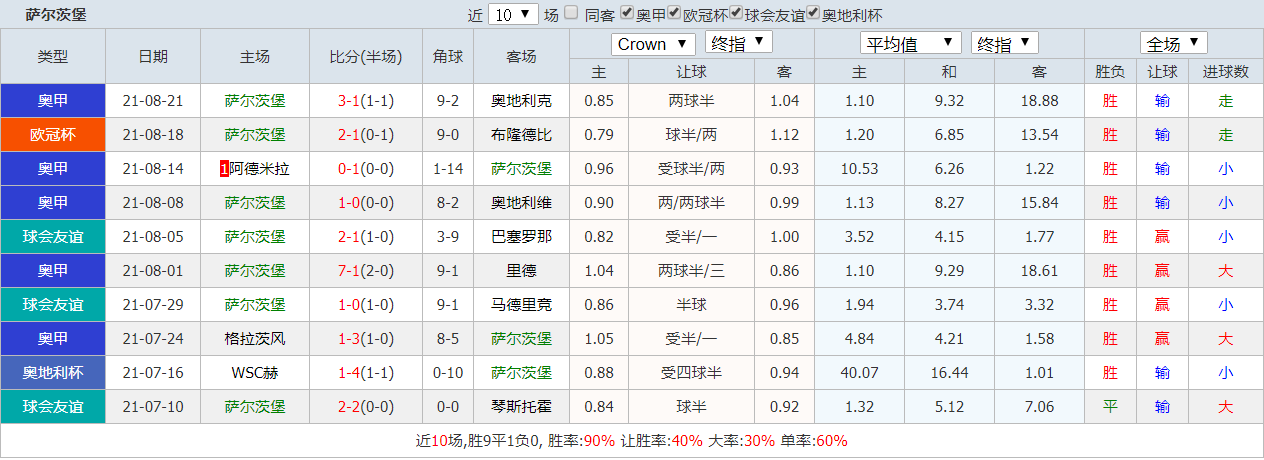
Task: Open the recent matches count dropdown showing 10
Action: 514,15
